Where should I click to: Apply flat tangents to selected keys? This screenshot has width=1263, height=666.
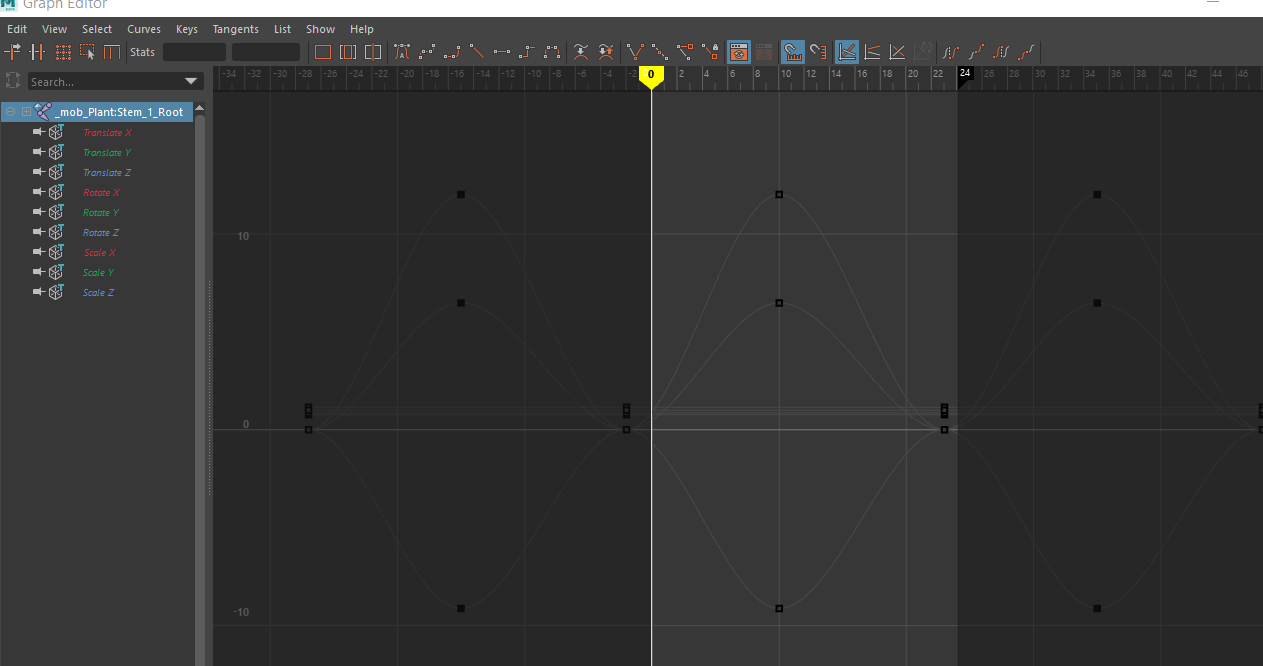pos(502,51)
